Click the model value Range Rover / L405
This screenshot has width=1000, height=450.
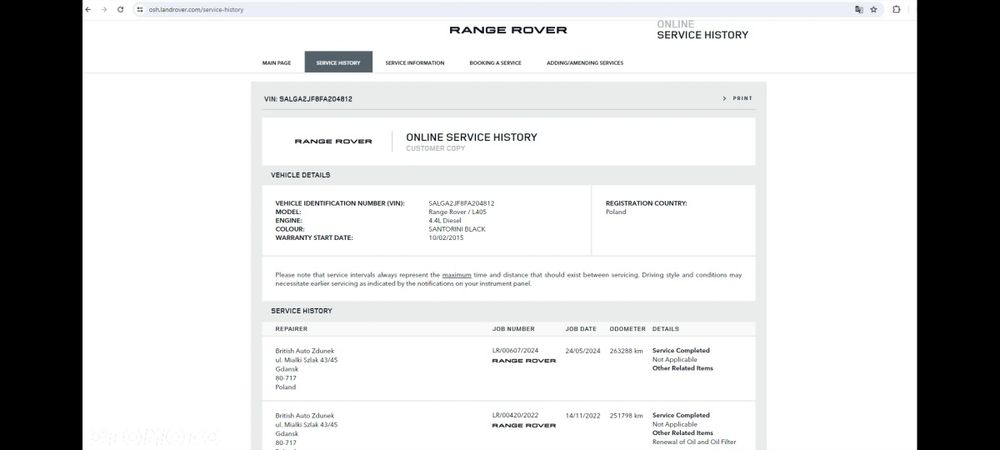point(456,212)
